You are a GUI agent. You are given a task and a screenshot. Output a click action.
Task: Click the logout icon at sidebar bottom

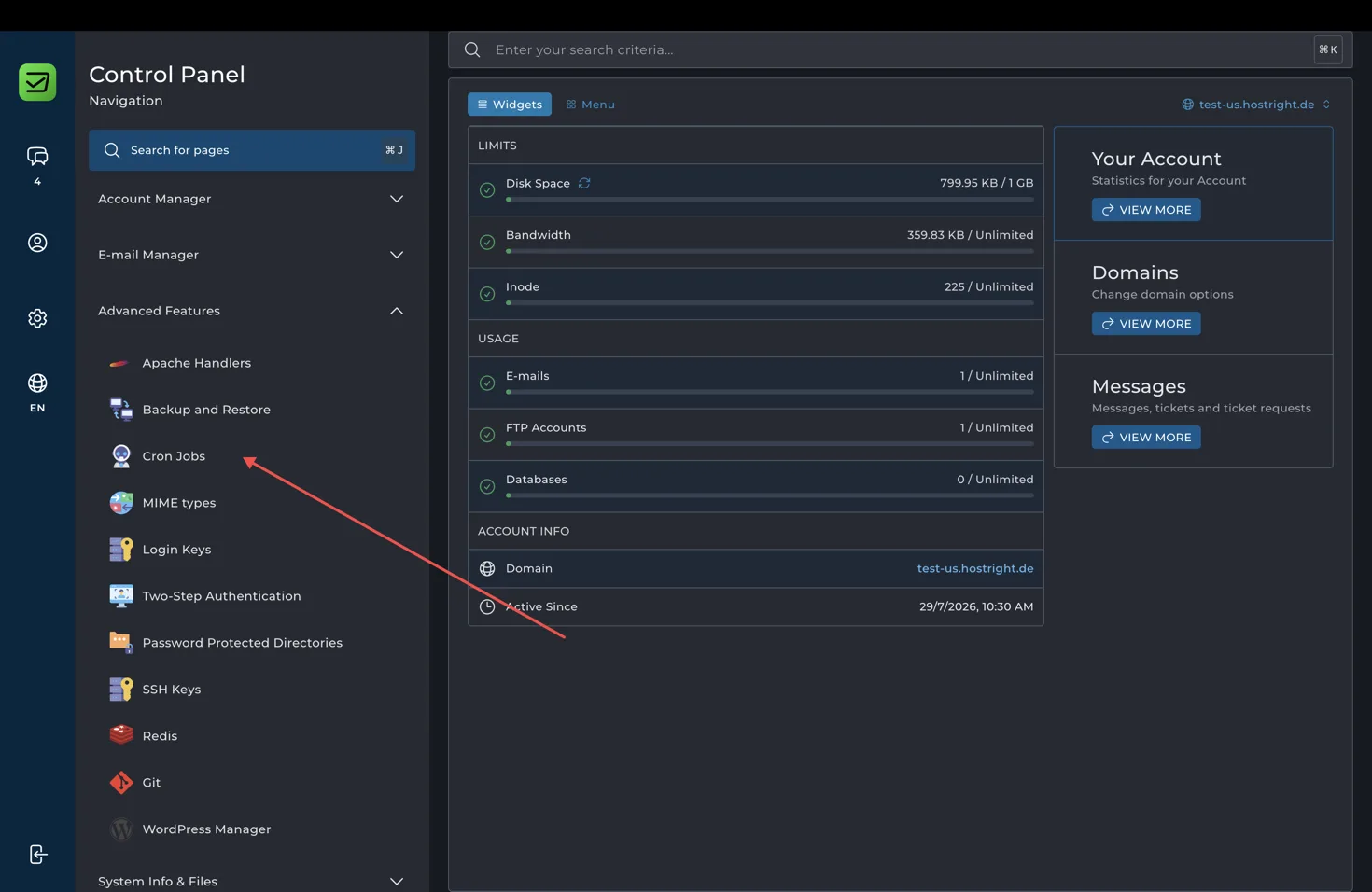pyautogui.click(x=37, y=855)
